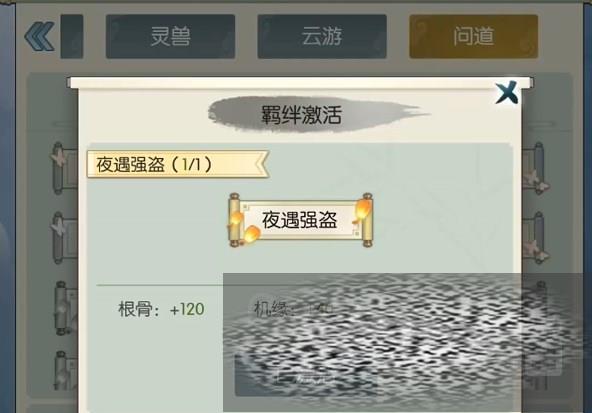The image size is (592, 413).
Task: Select topmost butterfly scroll right of popup
Action: point(535,168)
